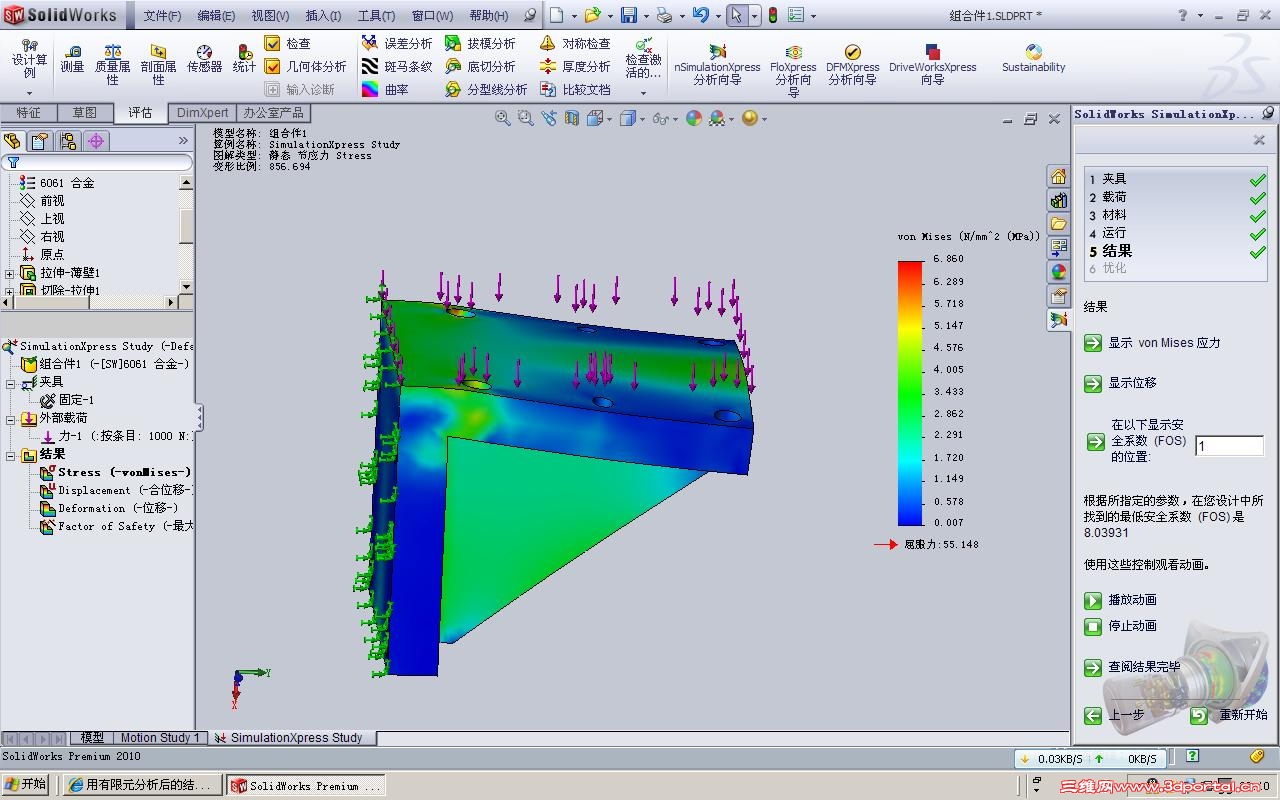Image resolution: width=1280 pixels, height=800 pixels.
Task: Run 底切分析 (Undercut Analysis)
Action: click(x=480, y=67)
